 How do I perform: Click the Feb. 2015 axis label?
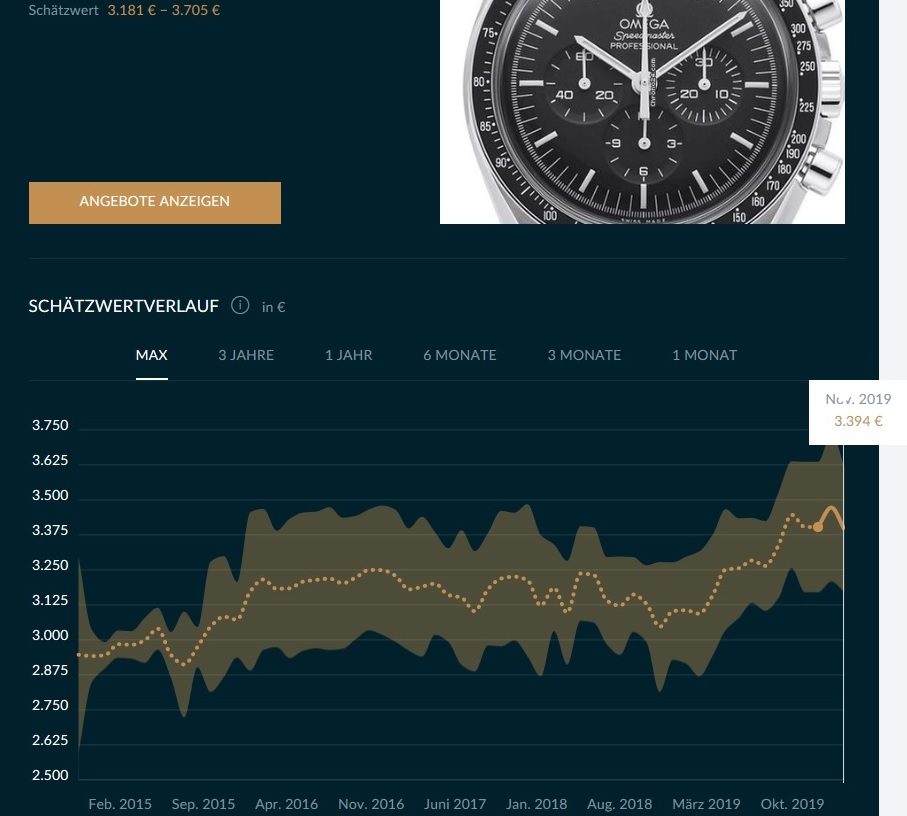(x=120, y=804)
